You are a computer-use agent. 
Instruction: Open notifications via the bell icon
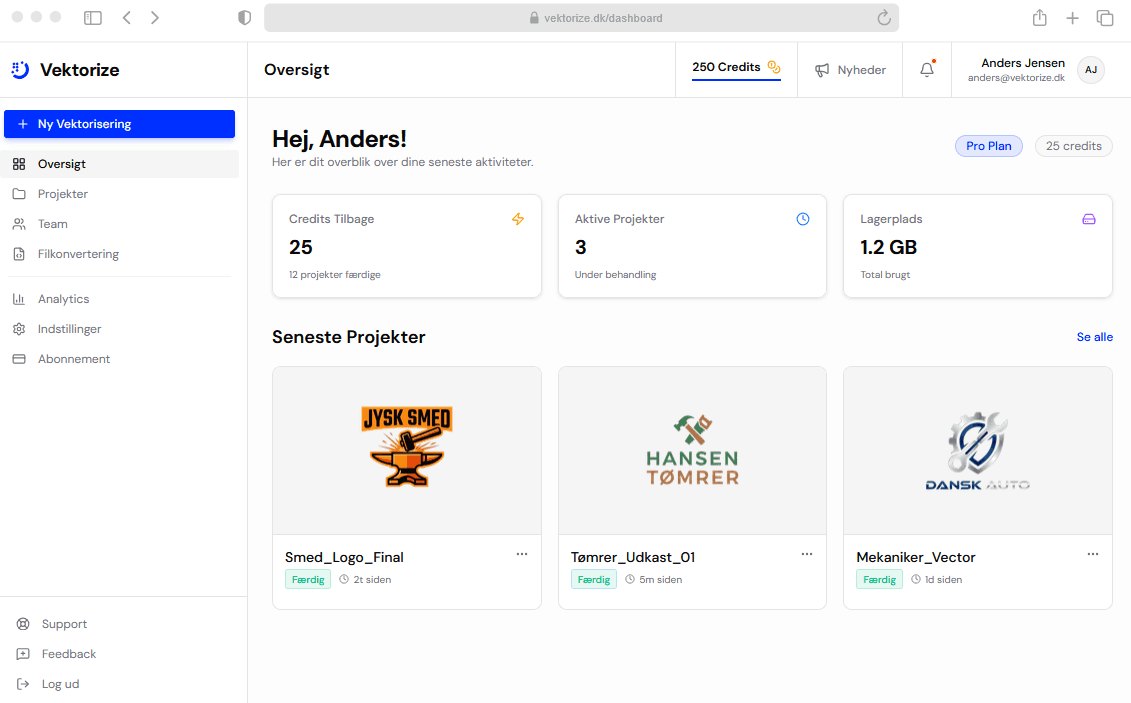(x=925, y=69)
